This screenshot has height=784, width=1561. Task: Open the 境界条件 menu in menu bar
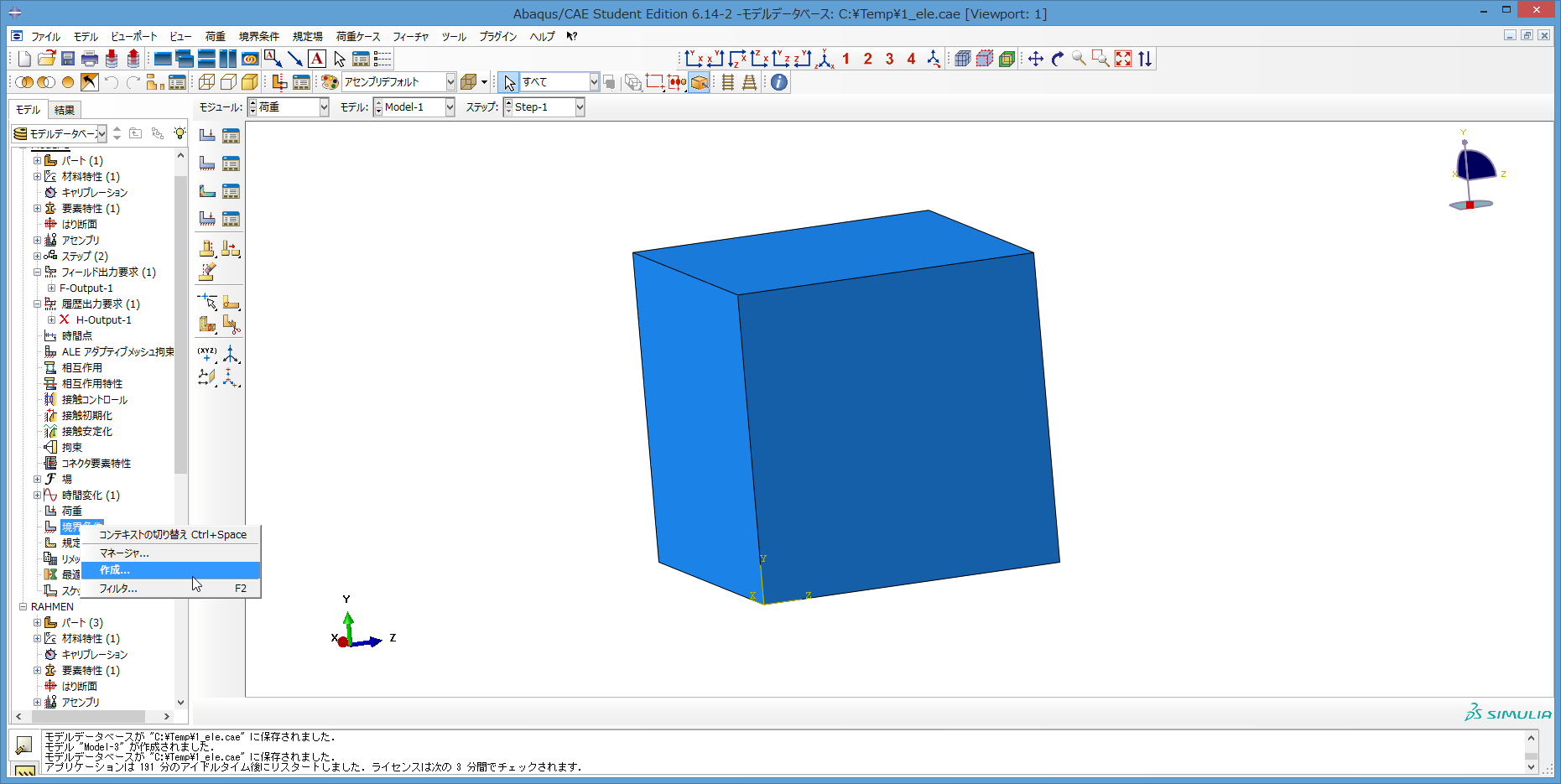pyautogui.click(x=259, y=37)
